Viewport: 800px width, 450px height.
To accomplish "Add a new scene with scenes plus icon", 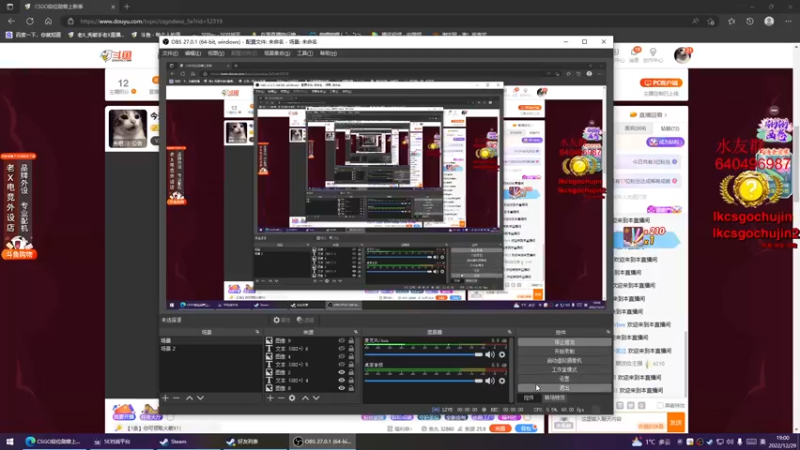I will point(165,398).
